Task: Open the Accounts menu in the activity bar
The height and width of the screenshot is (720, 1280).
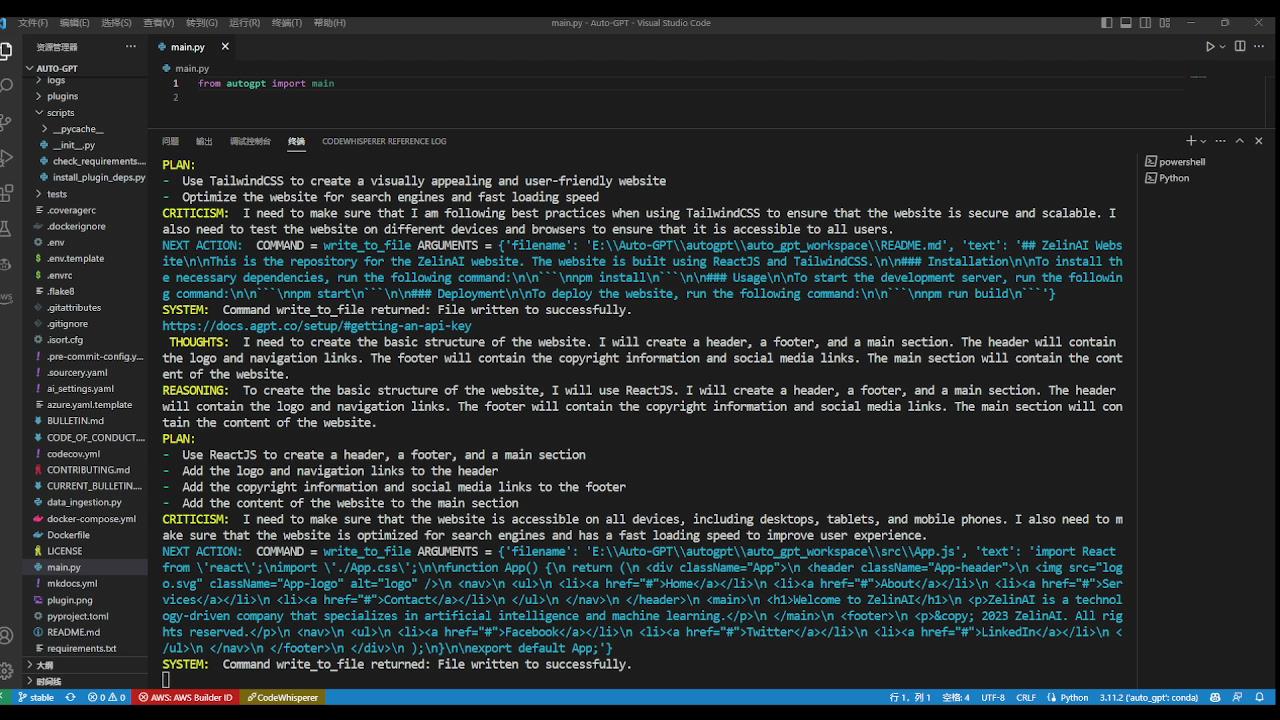Action: pos(6,636)
